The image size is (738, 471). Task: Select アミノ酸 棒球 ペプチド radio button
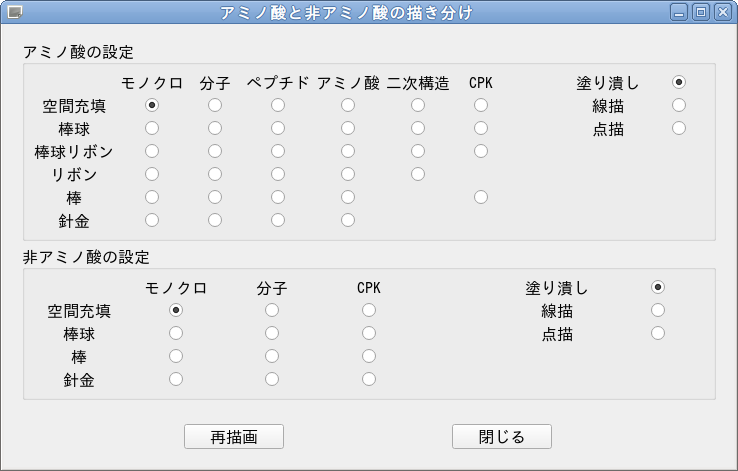pyautogui.click(x=278, y=128)
